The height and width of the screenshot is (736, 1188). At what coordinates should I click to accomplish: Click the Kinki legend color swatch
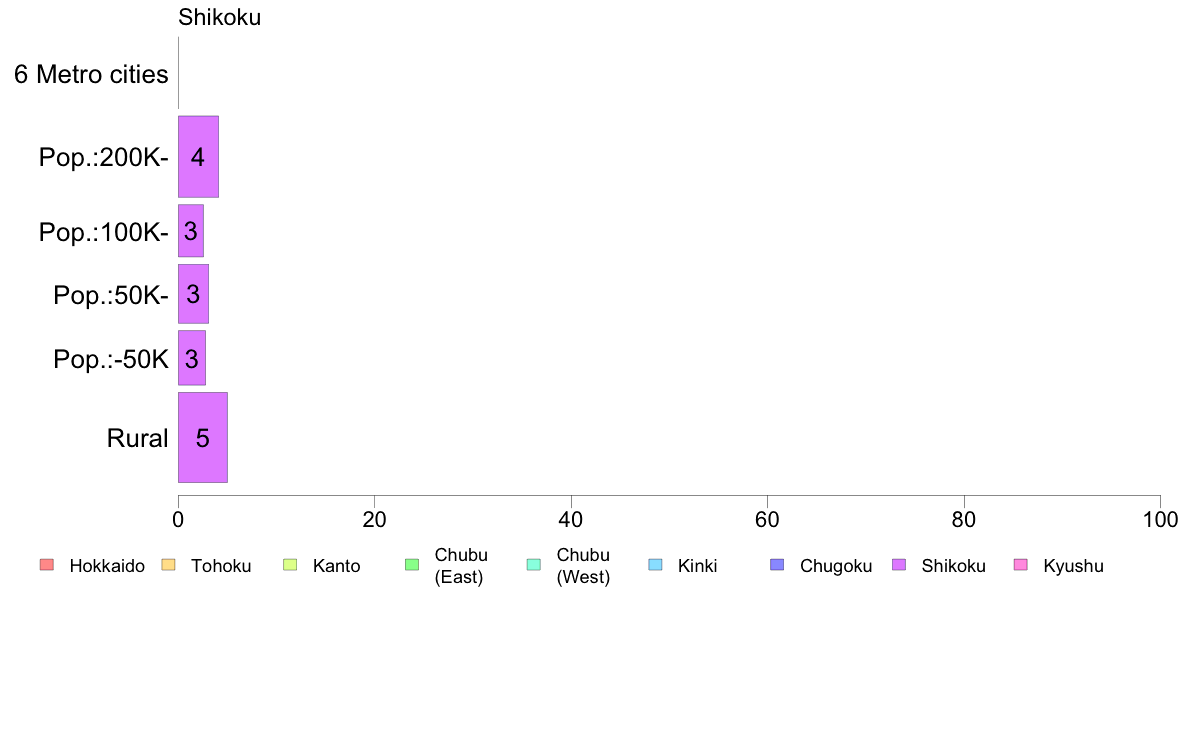click(655, 565)
